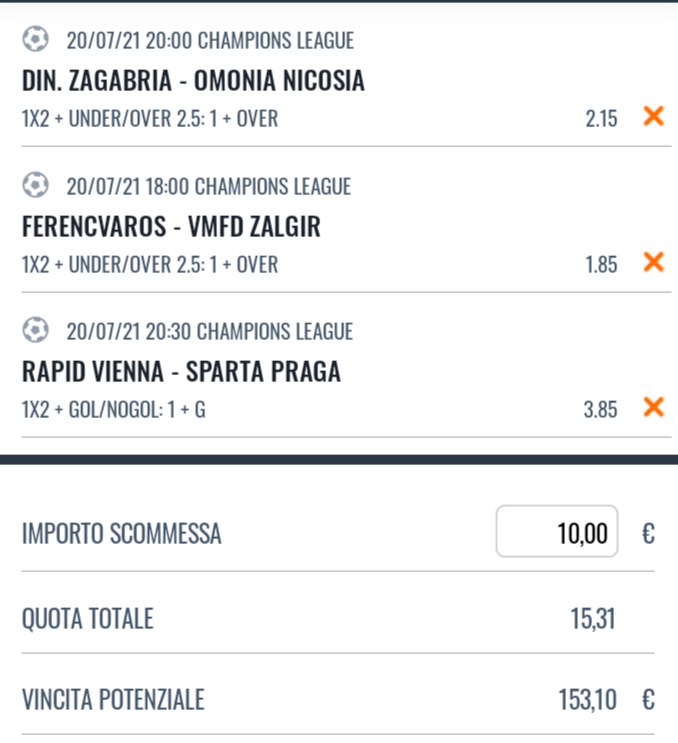The height and width of the screenshot is (743, 678).
Task: Select the 3.85 odds value
Action: 600,409
